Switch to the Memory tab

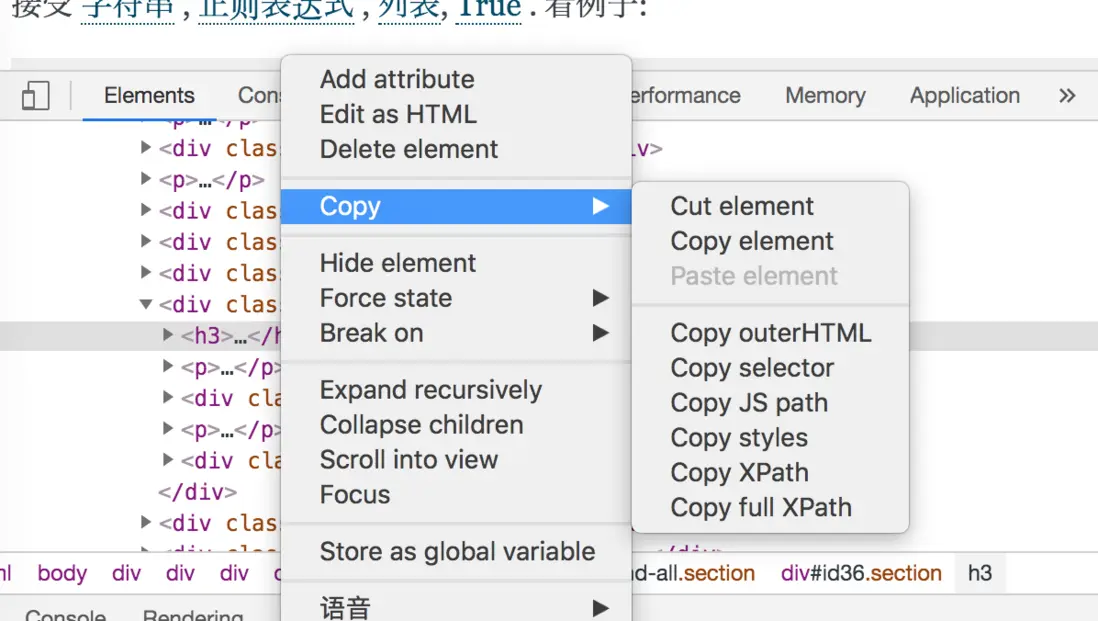tap(825, 96)
